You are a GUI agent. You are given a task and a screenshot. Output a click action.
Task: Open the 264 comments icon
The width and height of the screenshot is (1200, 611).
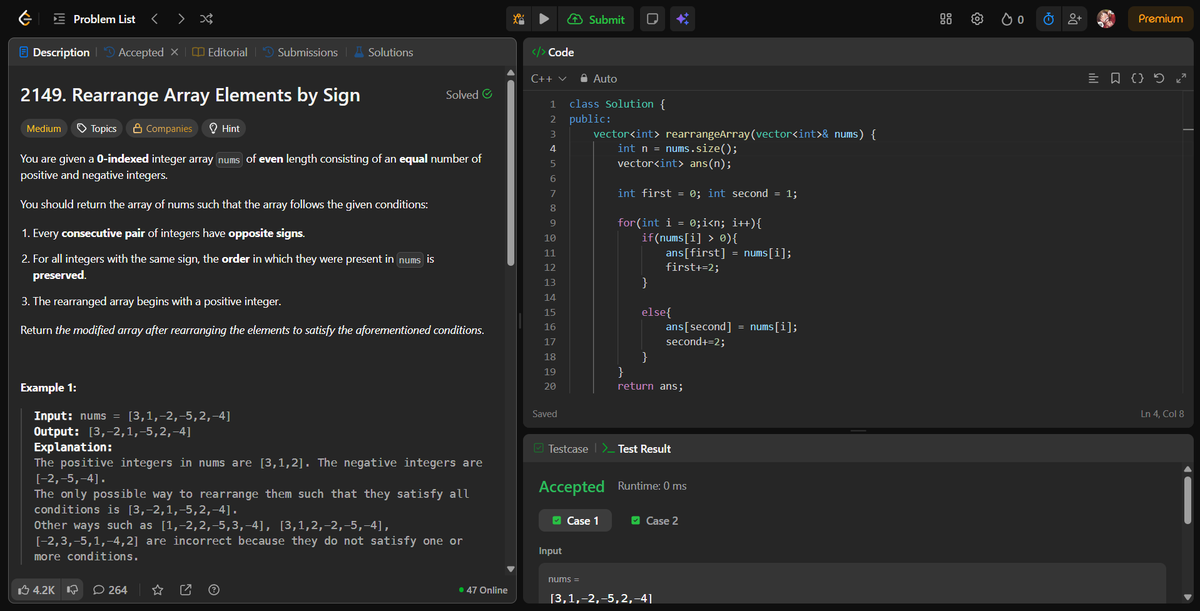coord(110,590)
